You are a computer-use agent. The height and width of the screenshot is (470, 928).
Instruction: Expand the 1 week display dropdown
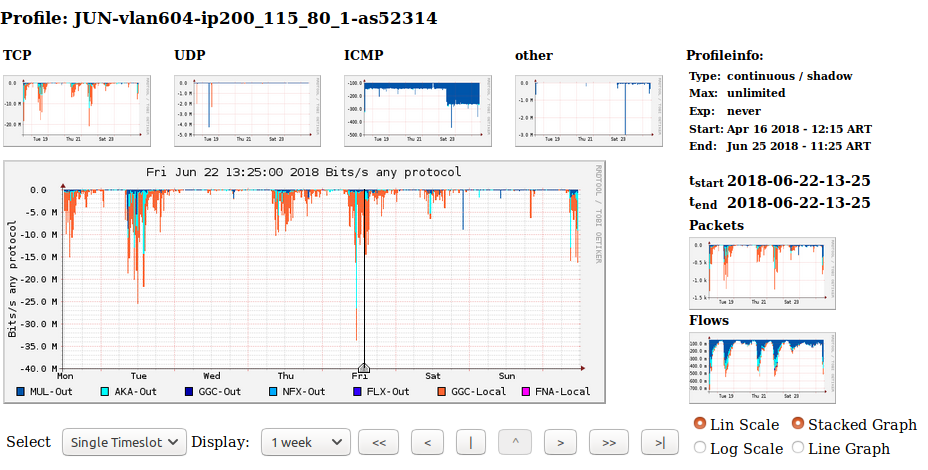306,442
